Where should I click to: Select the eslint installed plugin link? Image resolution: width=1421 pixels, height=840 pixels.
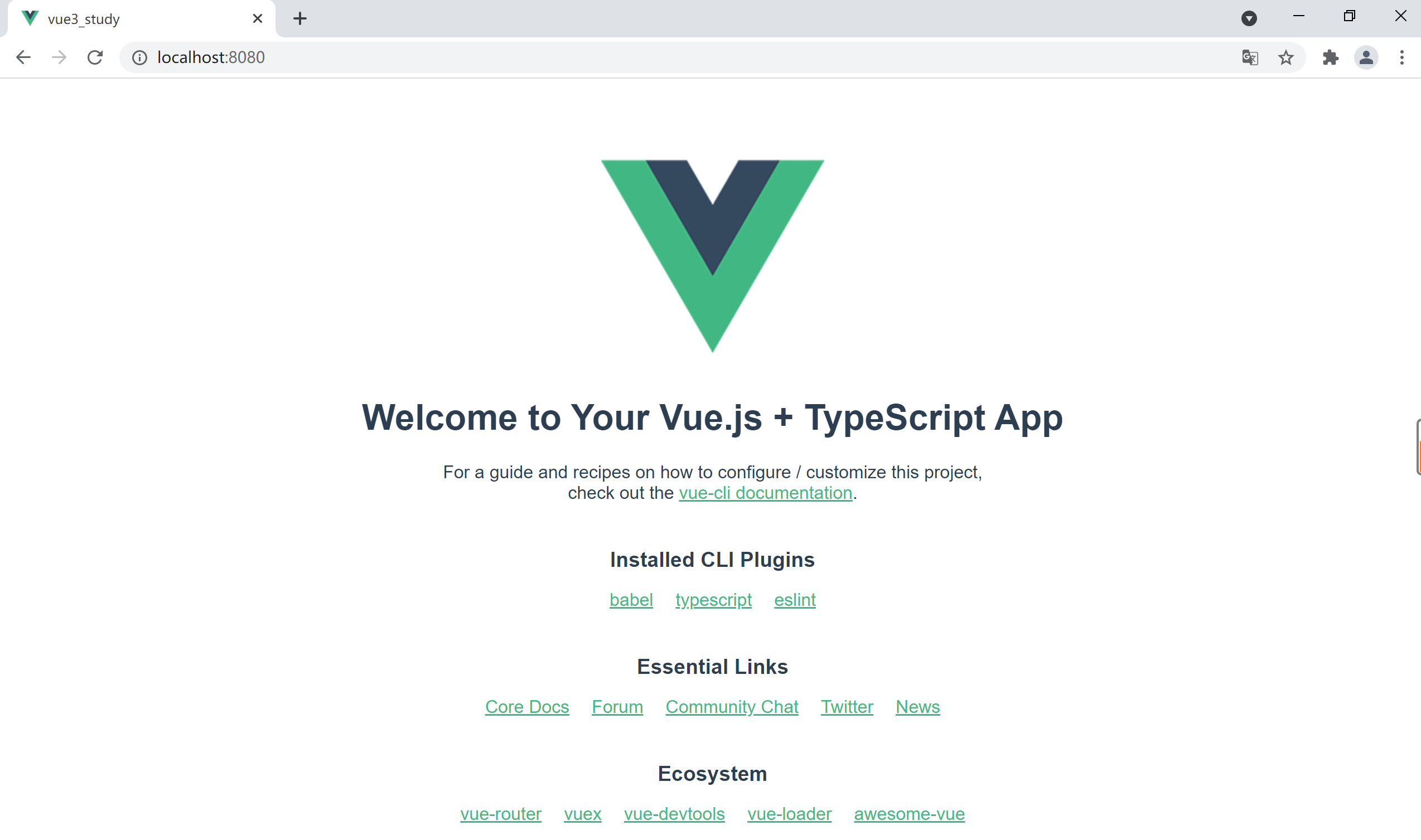coord(795,600)
